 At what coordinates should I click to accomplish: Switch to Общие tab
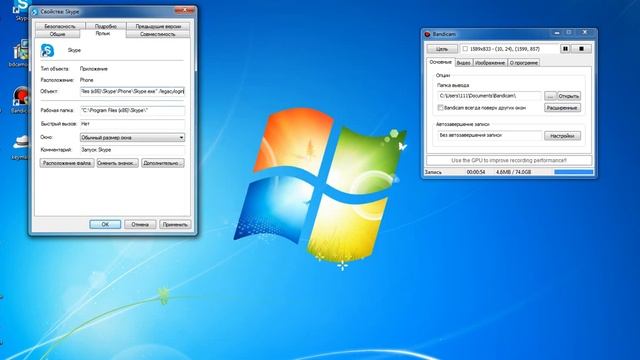pyautogui.click(x=58, y=34)
